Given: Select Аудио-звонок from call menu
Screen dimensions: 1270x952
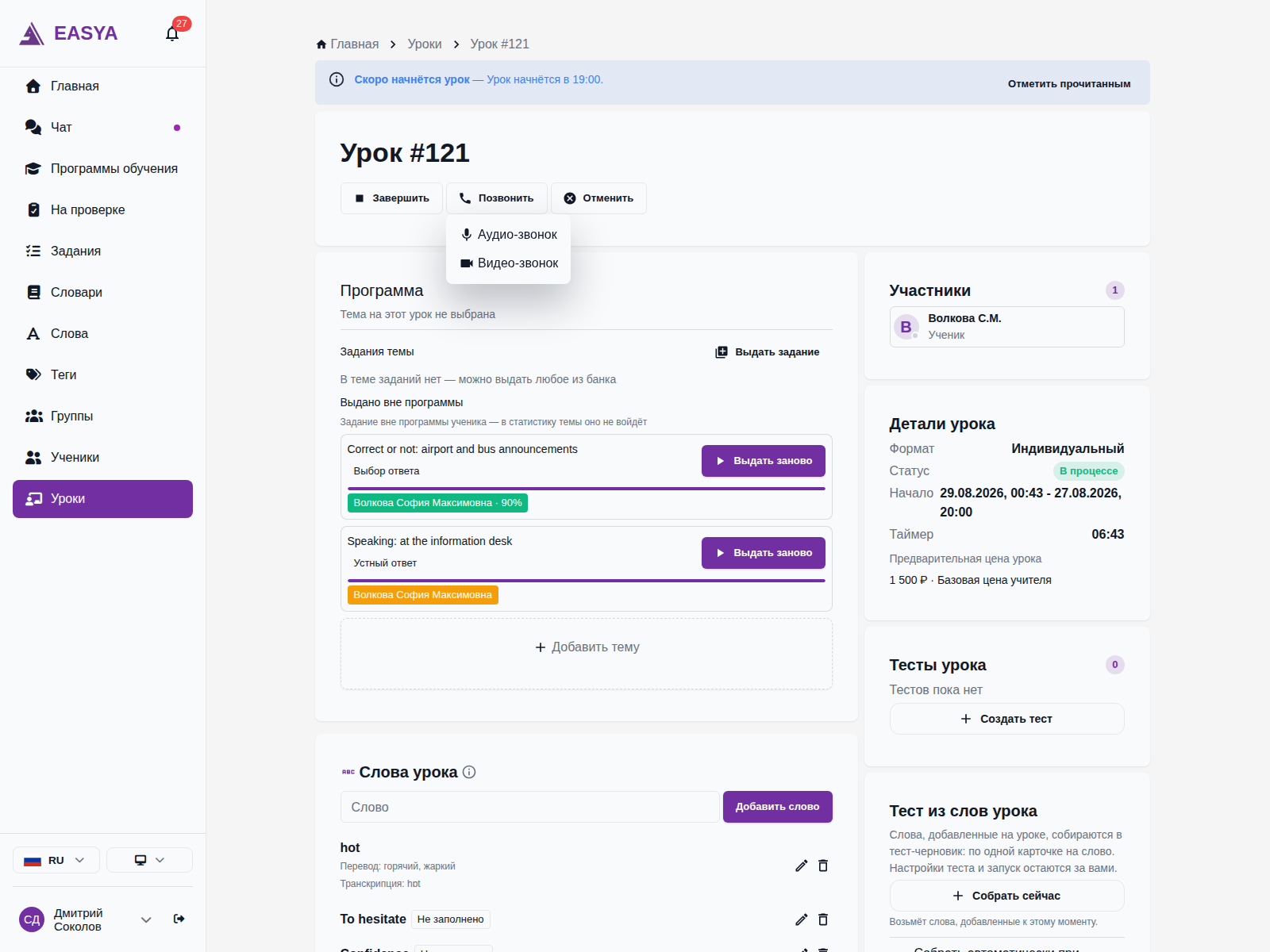Looking at the screenshot, I should tap(508, 235).
